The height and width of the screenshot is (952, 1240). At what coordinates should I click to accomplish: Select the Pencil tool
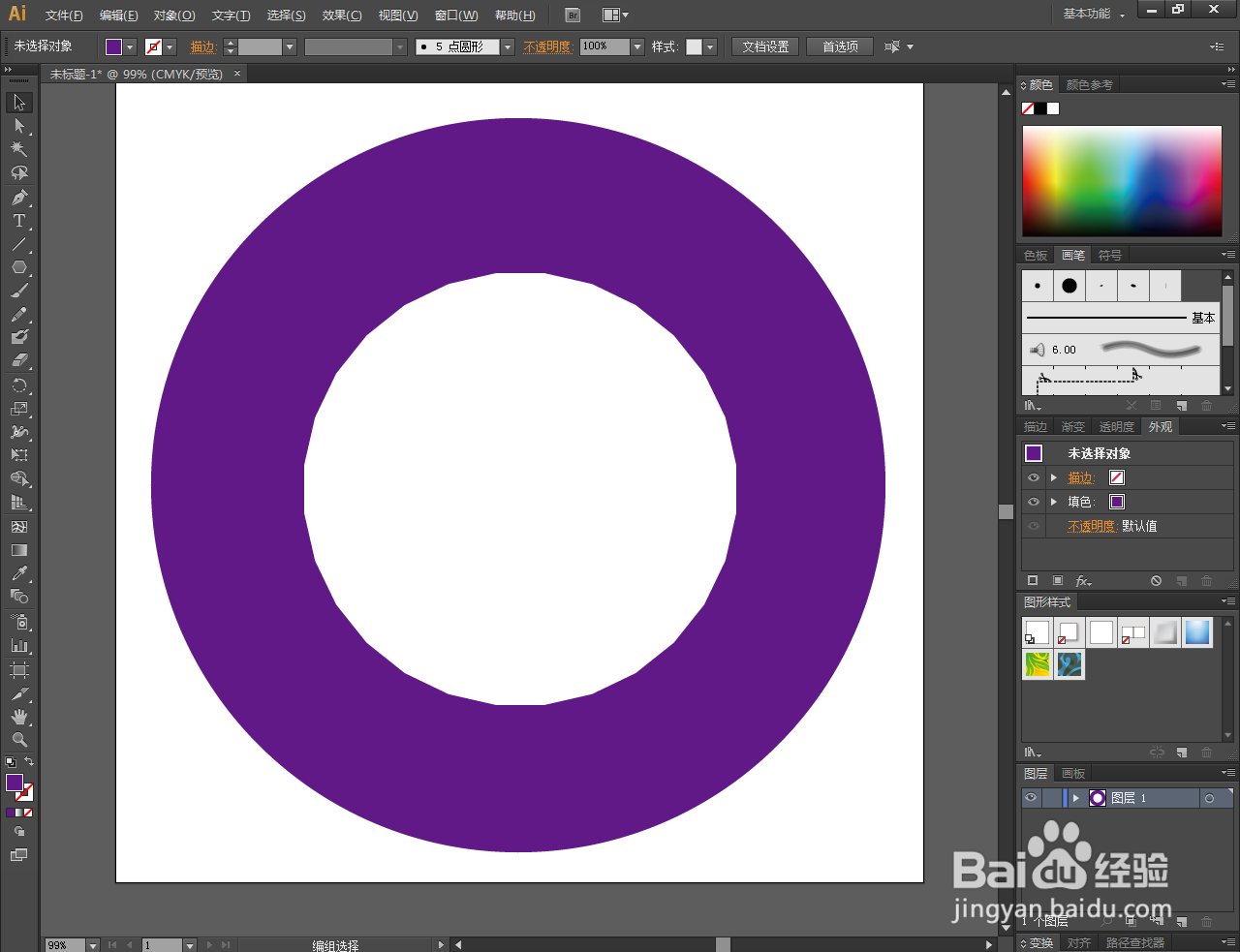tap(19, 314)
